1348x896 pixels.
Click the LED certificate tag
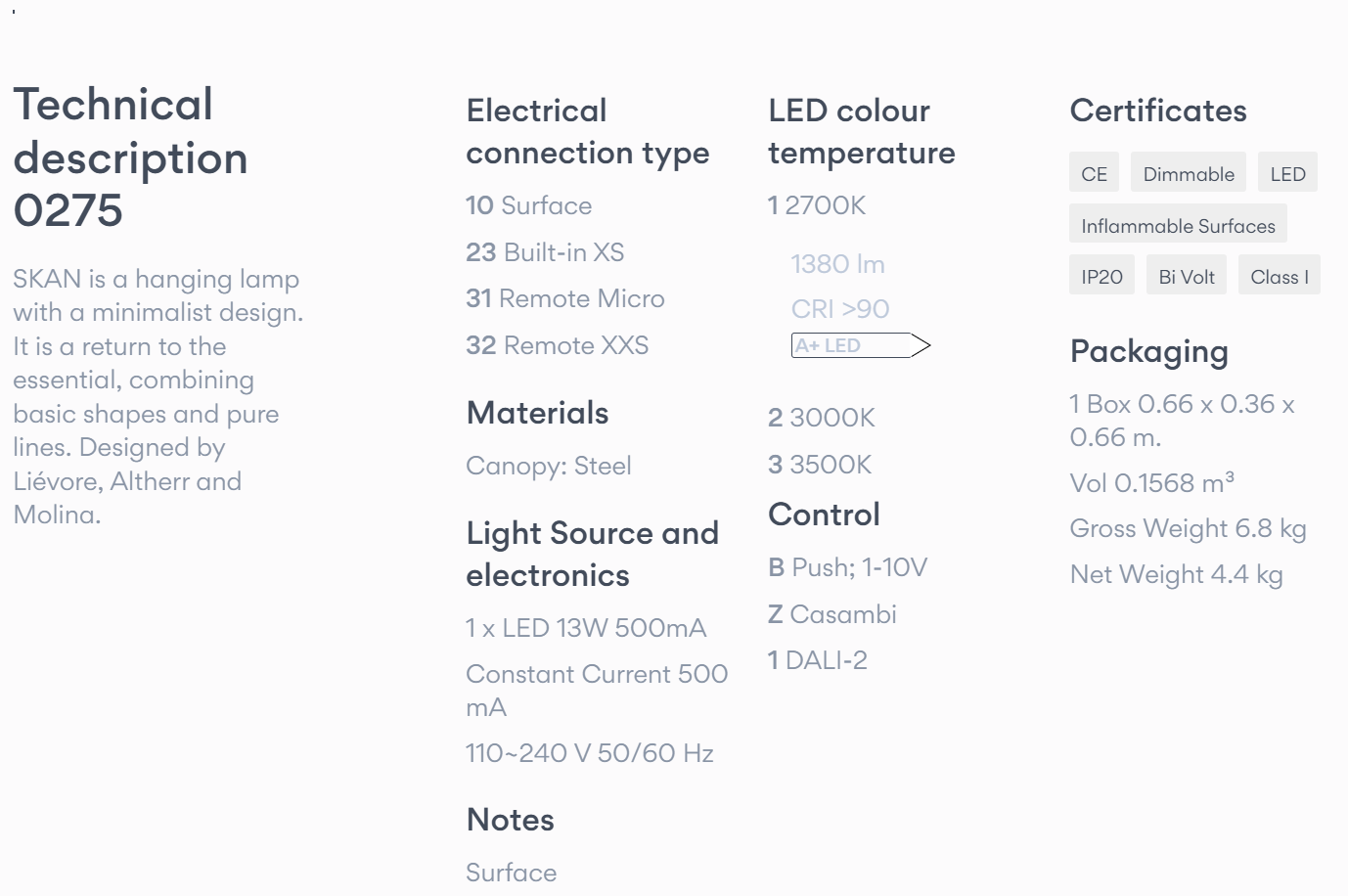[x=1287, y=174]
